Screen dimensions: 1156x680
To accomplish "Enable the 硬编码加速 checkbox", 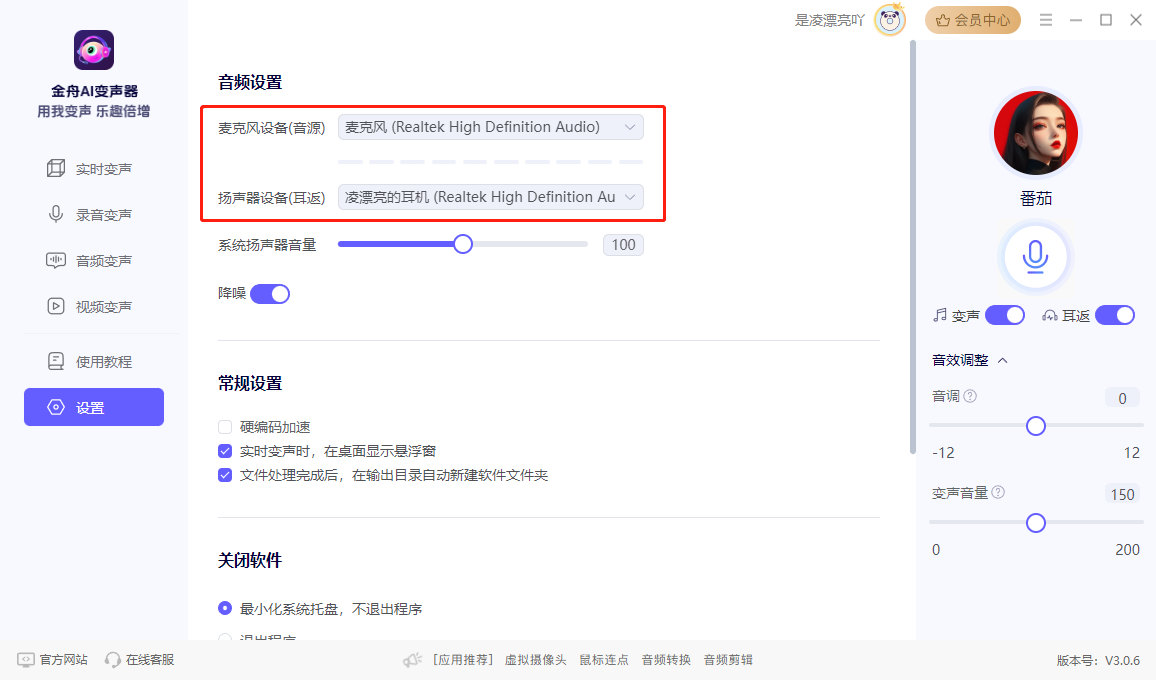I will (224, 427).
